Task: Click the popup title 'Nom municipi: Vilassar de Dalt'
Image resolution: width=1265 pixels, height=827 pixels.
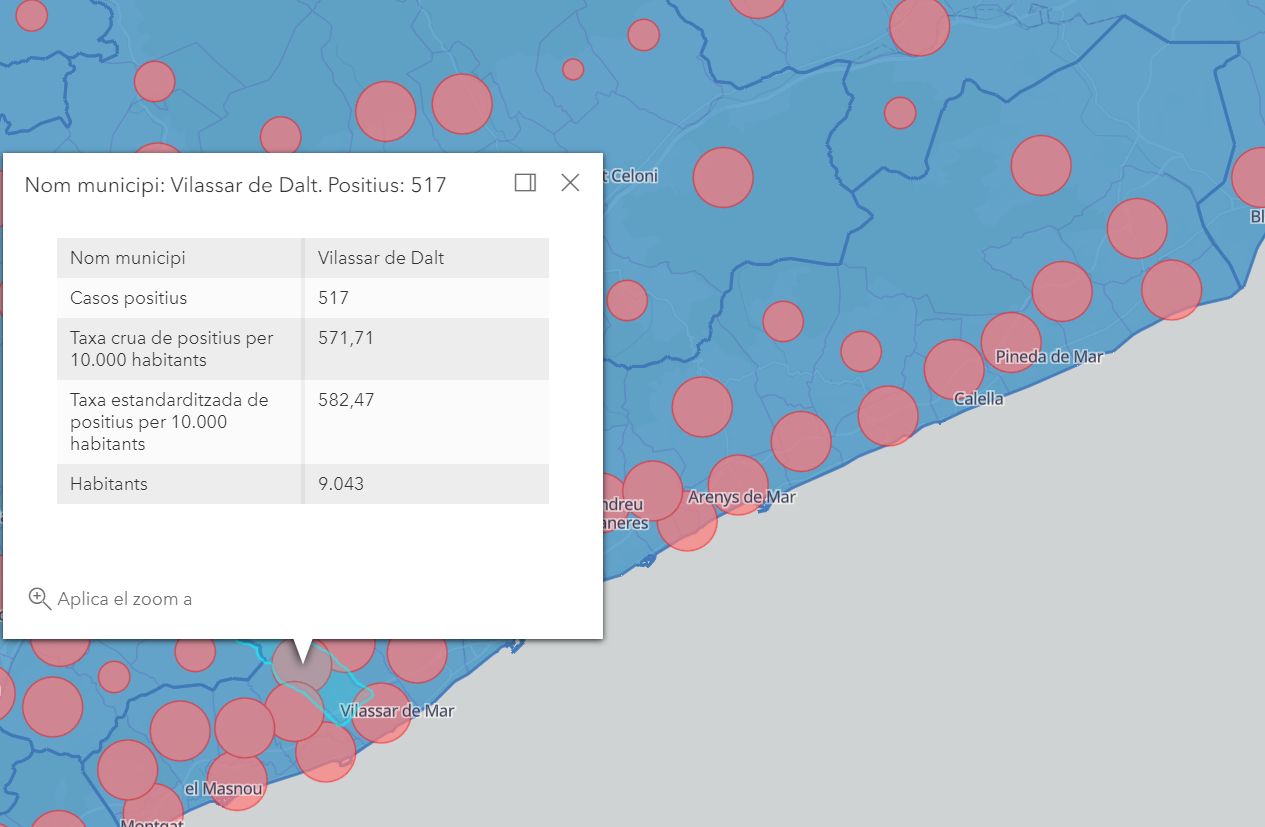Action: [x=235, y=185]
